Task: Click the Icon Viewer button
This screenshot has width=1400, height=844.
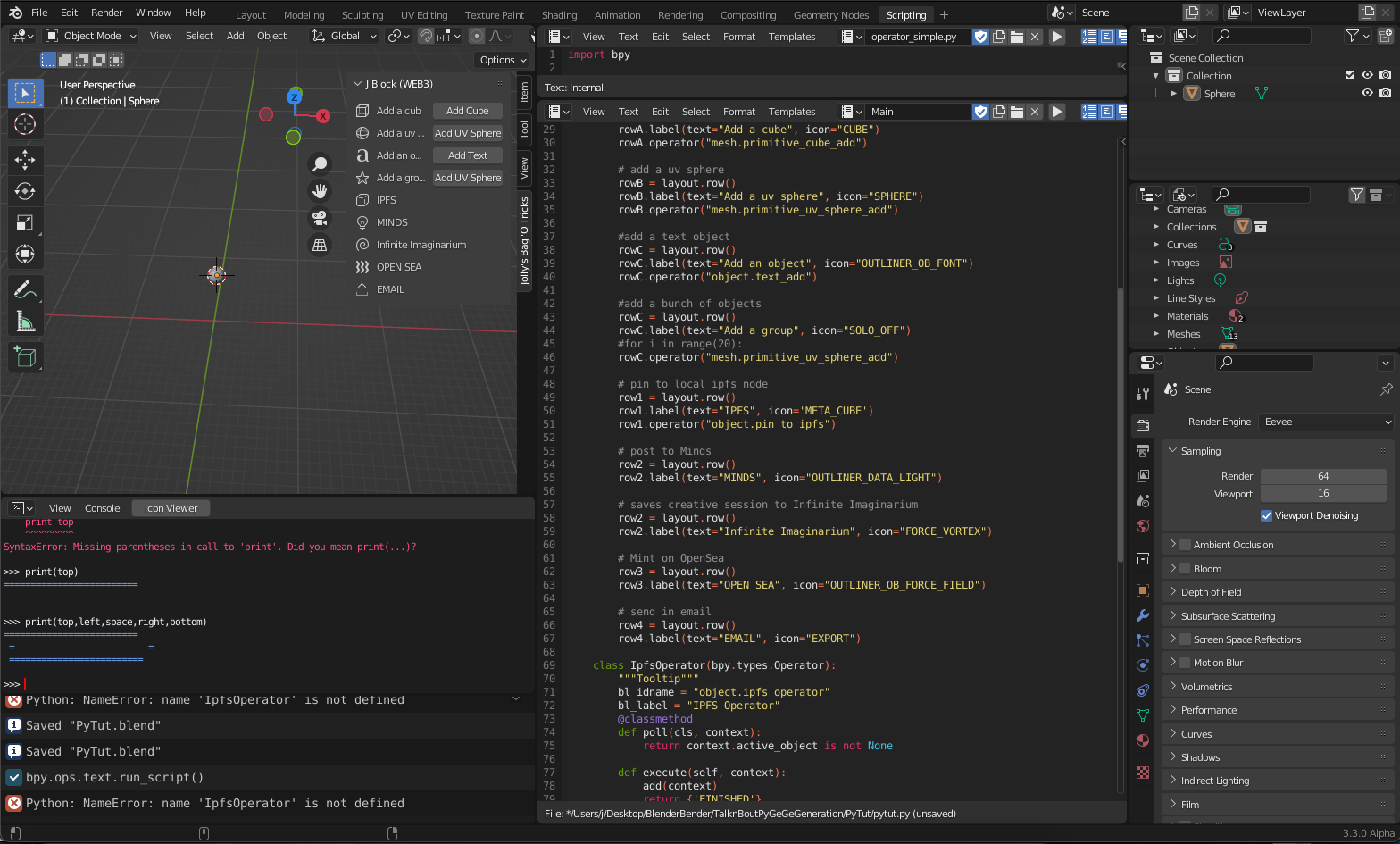Action: click(x=171, y=508)
